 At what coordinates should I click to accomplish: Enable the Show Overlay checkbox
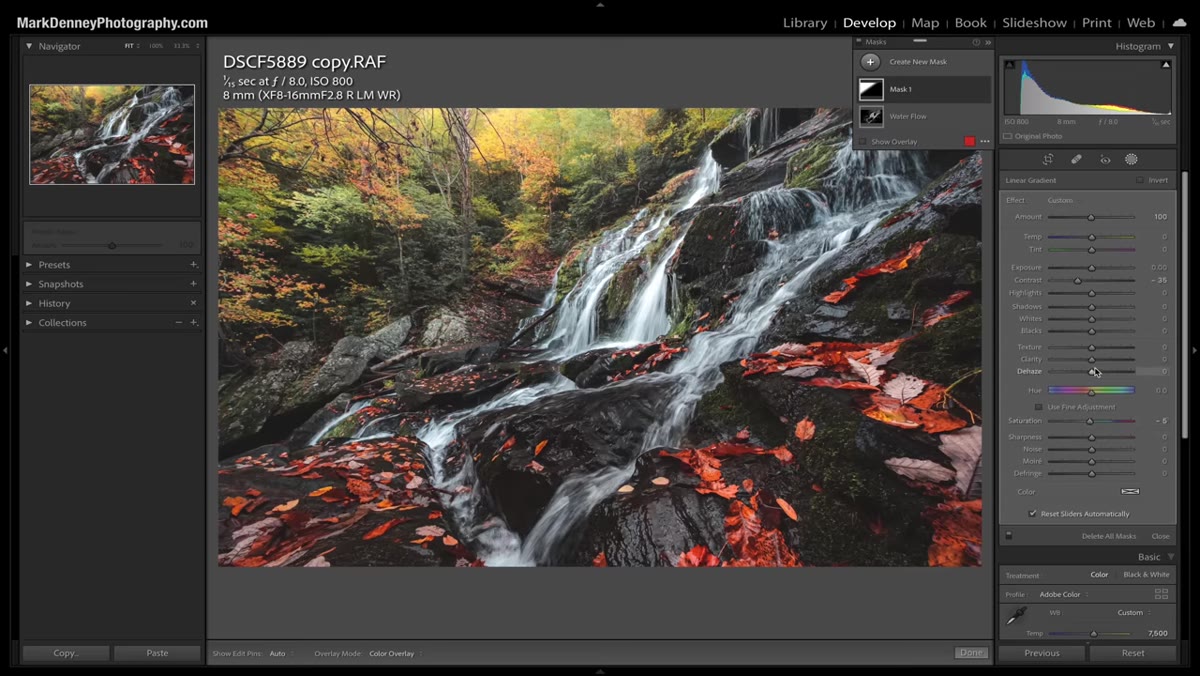click(x=863, y=142)
